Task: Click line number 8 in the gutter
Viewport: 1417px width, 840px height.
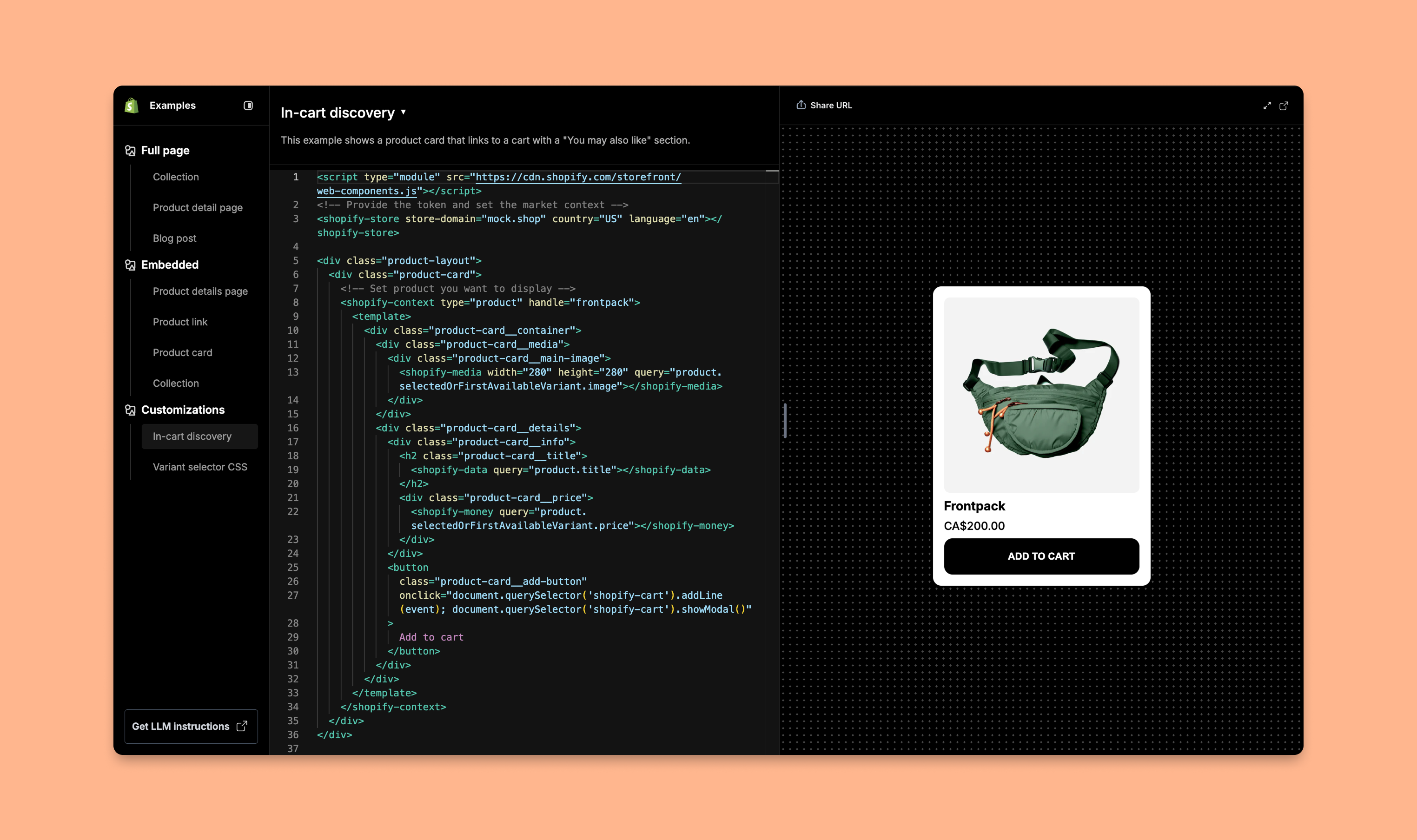Action: 295,303
